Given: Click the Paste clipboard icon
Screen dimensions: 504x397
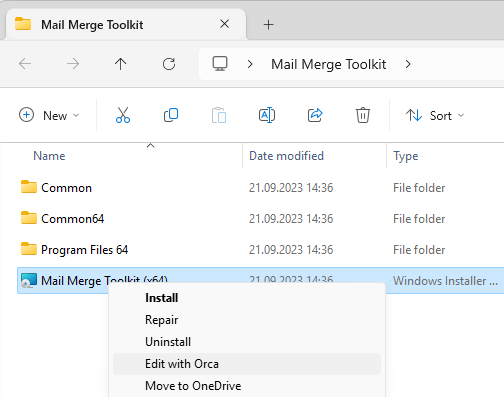Looking at the screenshot, I should click(219, 115).
